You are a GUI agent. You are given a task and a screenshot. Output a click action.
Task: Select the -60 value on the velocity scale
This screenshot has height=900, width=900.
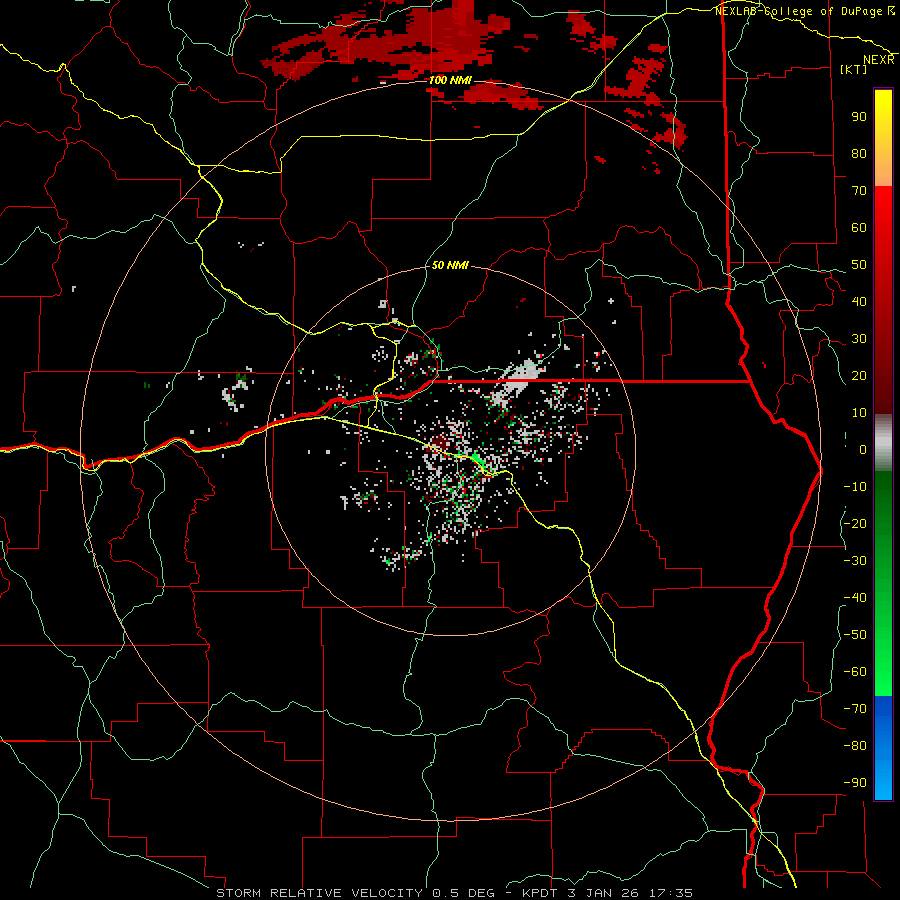(x=855, y=672)
